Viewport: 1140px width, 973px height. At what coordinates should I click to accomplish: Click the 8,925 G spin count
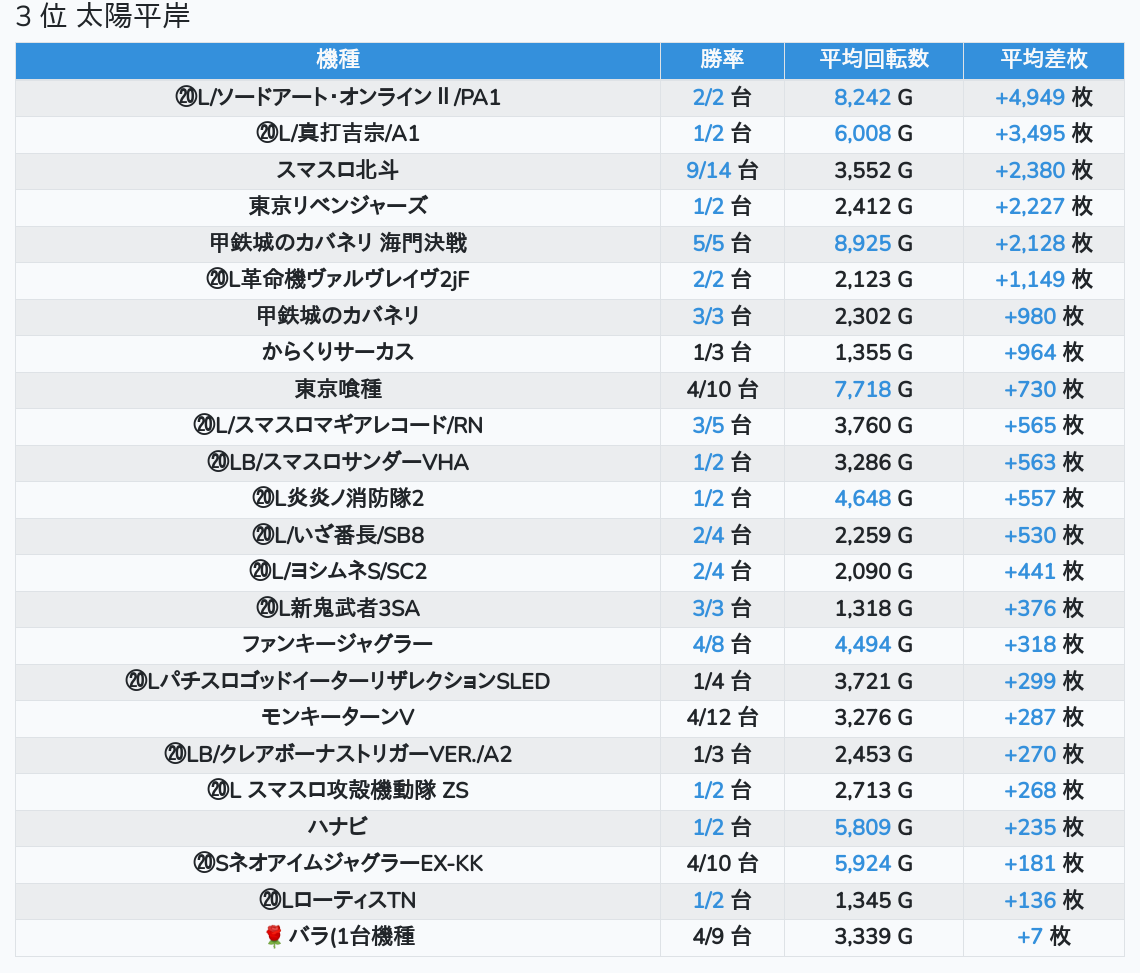click(874, 243)
